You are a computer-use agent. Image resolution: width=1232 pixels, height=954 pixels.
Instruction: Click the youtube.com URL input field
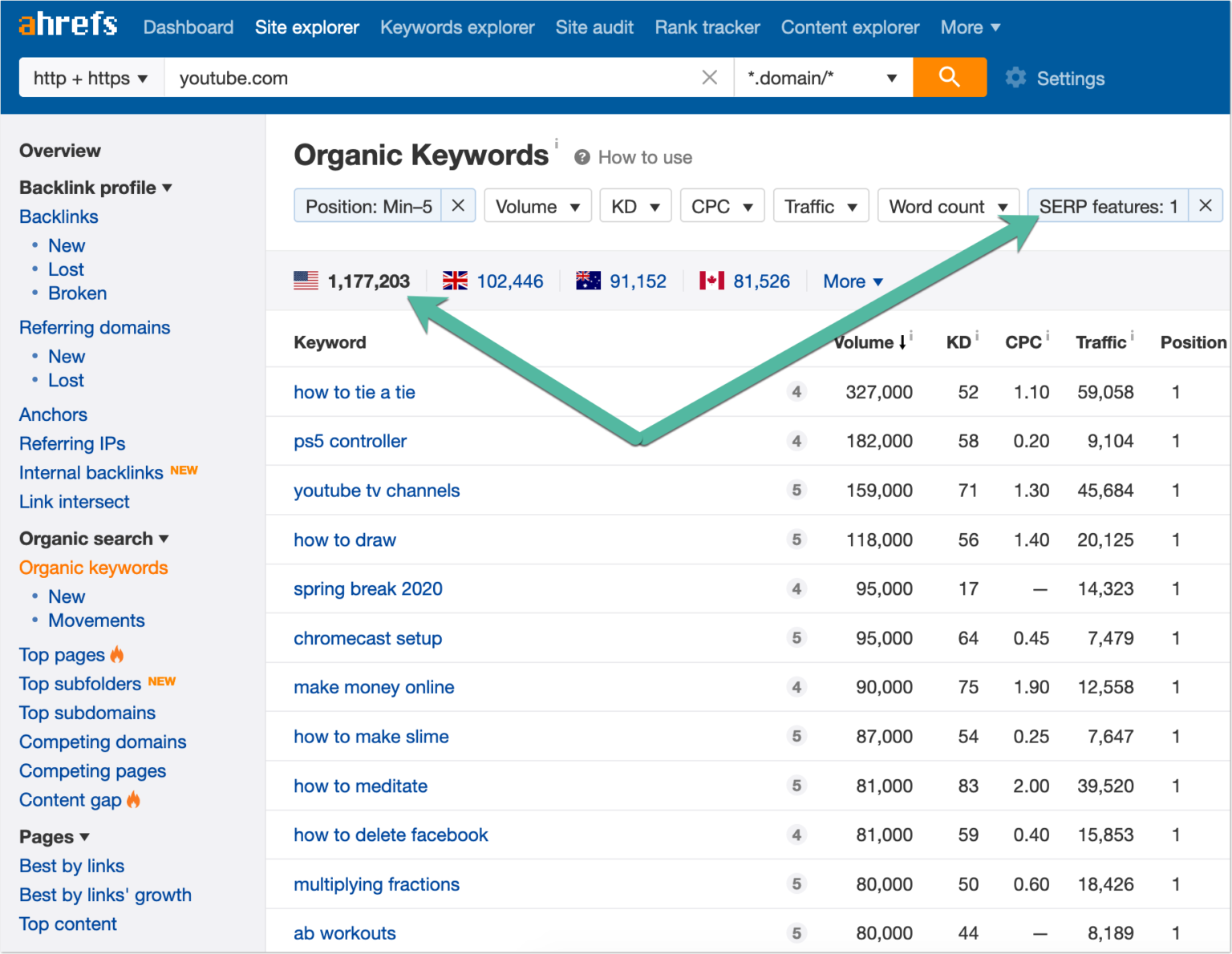click(x=433, y=78)
